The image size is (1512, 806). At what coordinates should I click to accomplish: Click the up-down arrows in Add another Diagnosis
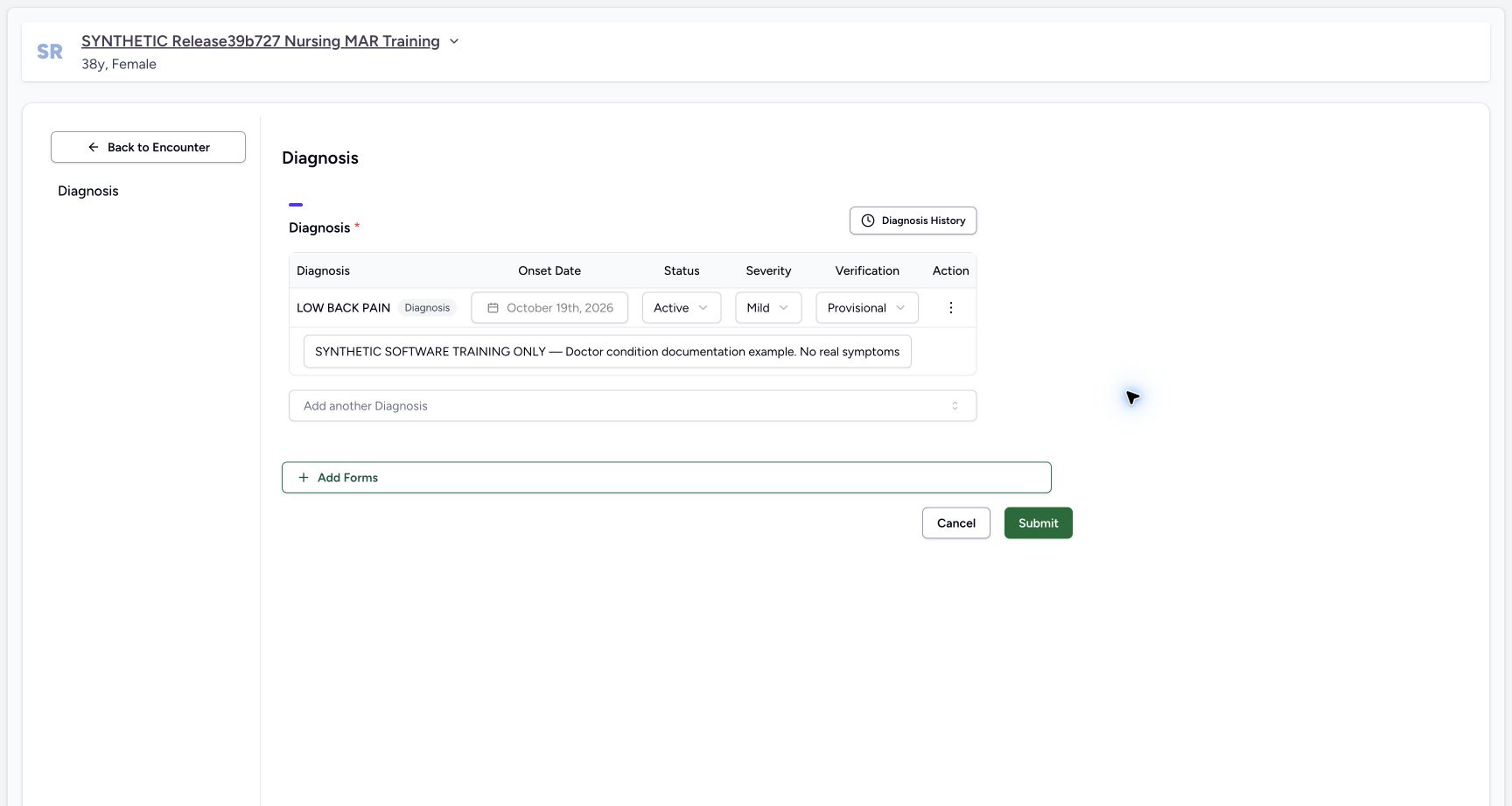click(x=955, y=406)
